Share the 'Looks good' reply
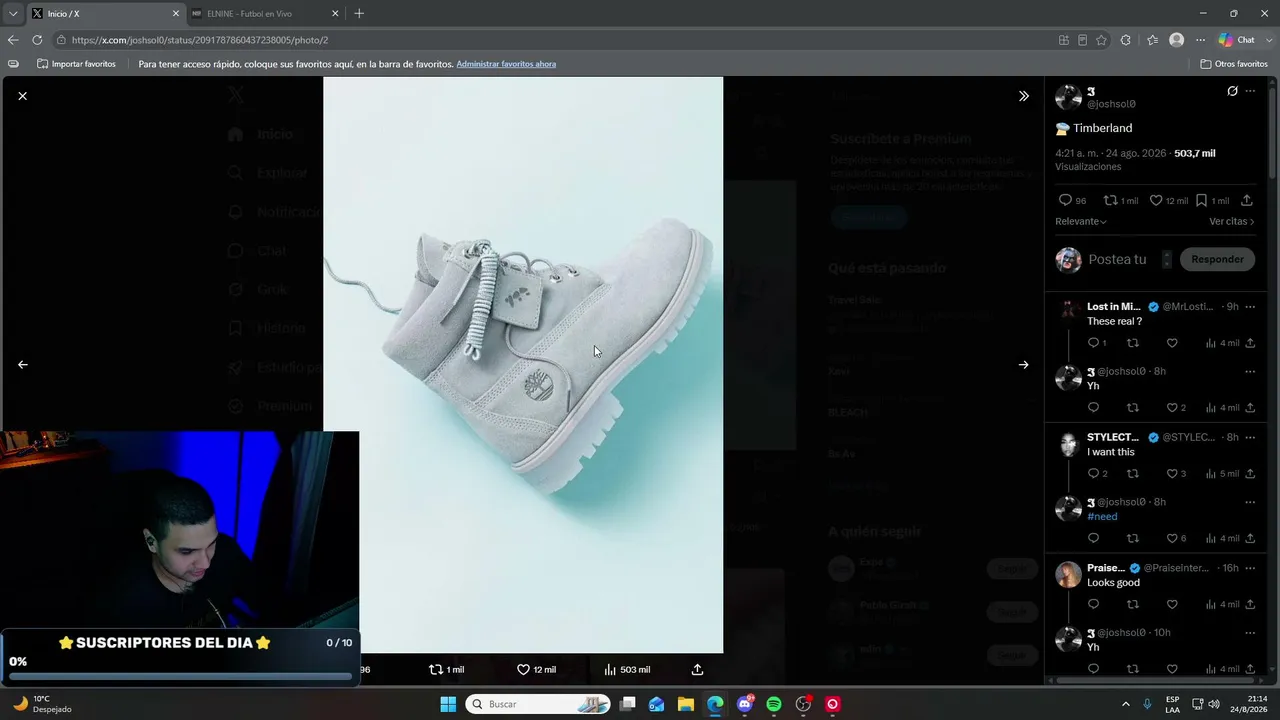Screen dimensions: 1280x720 pos(1250,605)
